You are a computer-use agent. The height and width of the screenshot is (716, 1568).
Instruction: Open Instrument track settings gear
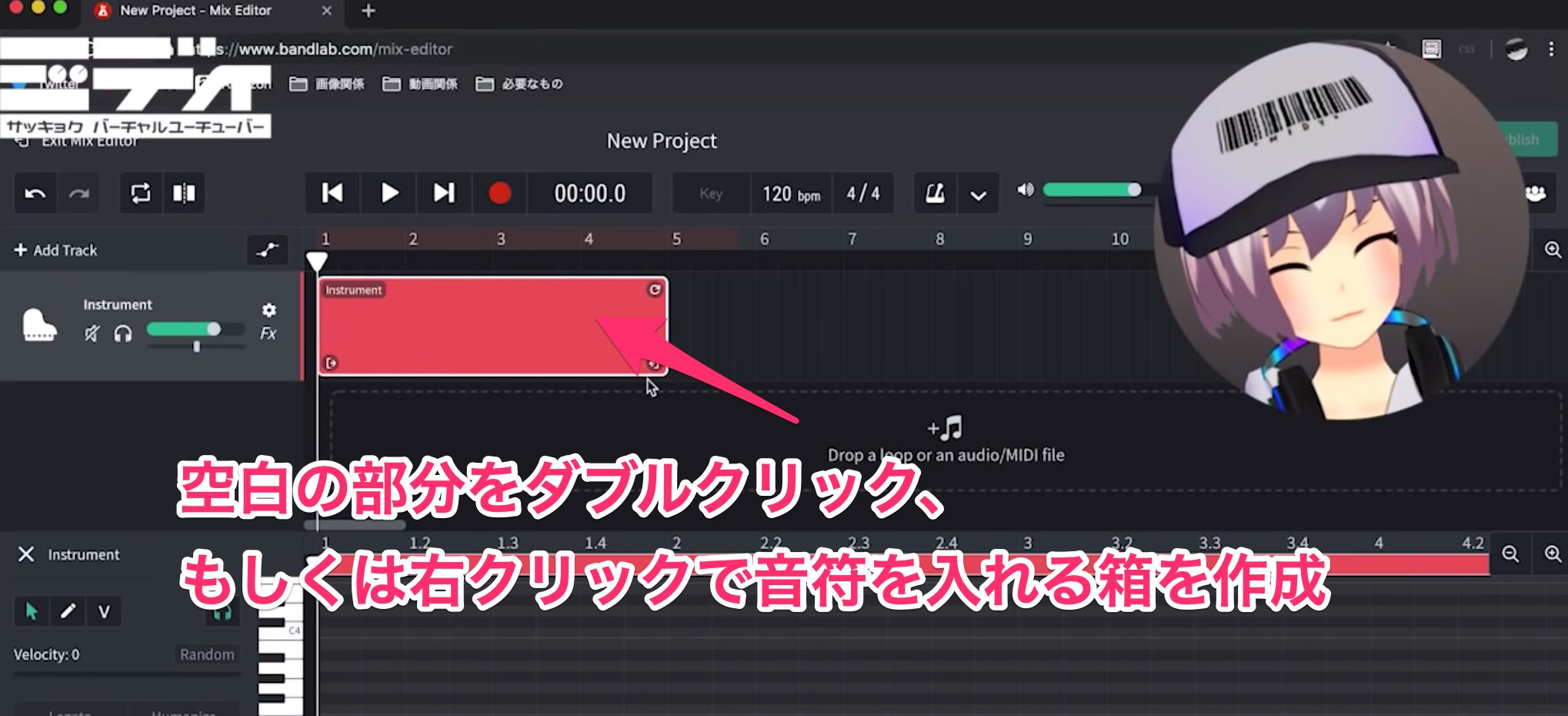pyautogui.click(x=269, y=309)
